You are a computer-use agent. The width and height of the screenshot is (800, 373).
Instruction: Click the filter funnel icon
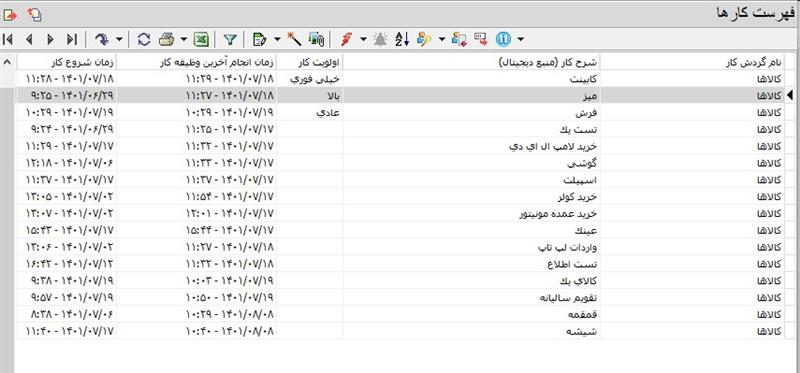pyautogui.click(x=231, y=39)
